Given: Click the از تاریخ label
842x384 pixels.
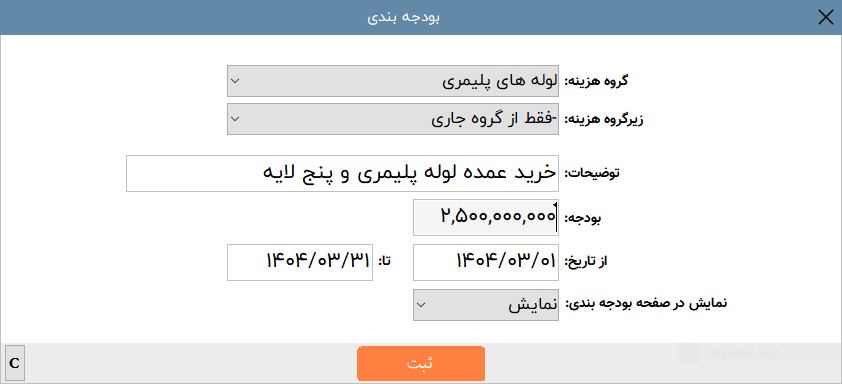Looking at the screenshot, I should (x=587, y=262).
